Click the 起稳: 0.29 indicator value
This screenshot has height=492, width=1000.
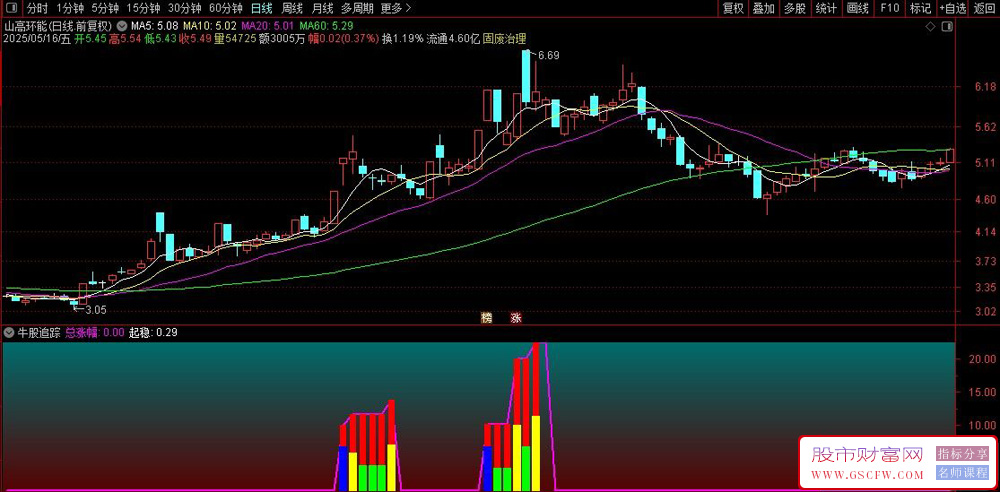coord(153,332)
